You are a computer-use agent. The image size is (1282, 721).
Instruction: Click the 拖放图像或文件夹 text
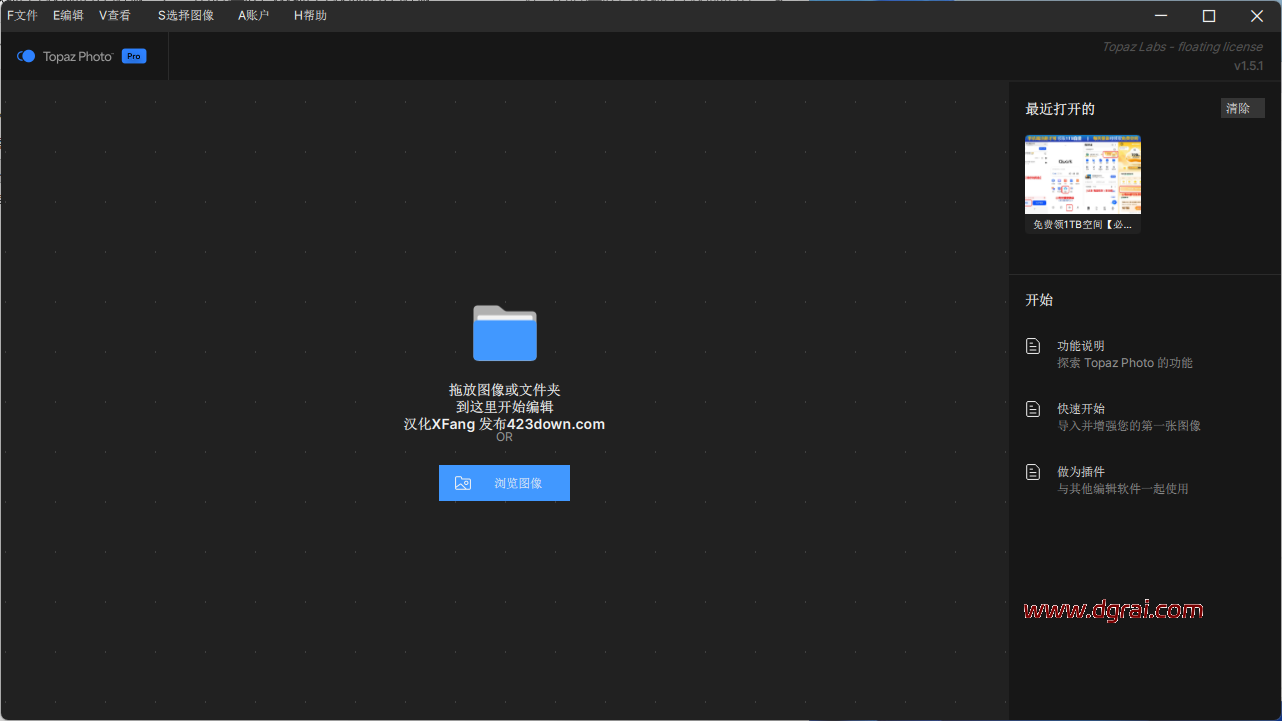[505, 390]
